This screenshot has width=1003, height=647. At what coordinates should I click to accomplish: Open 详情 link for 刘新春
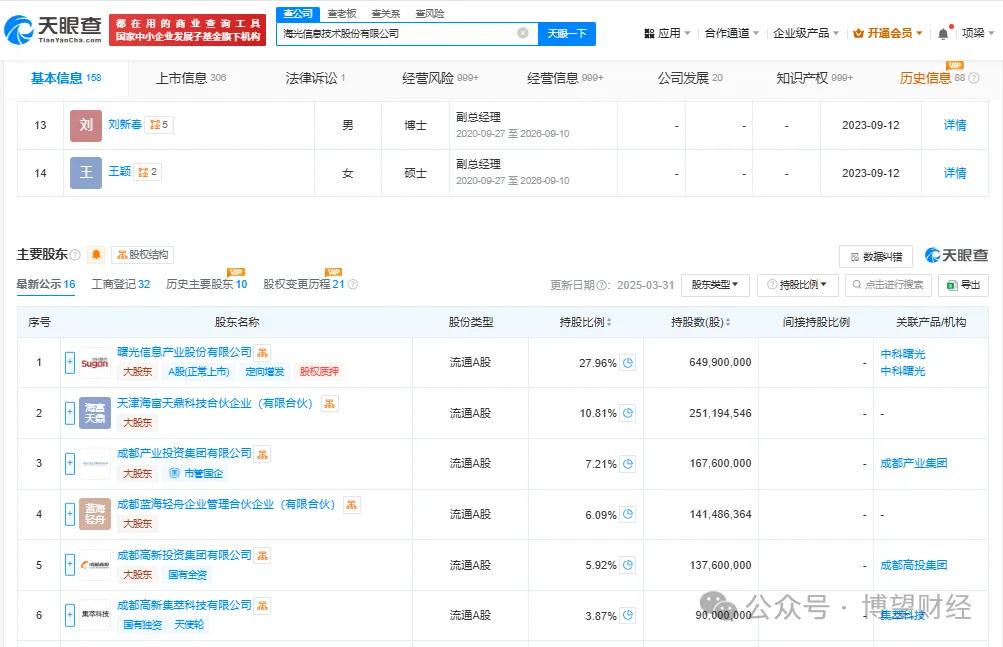click(x=955, y=126)
